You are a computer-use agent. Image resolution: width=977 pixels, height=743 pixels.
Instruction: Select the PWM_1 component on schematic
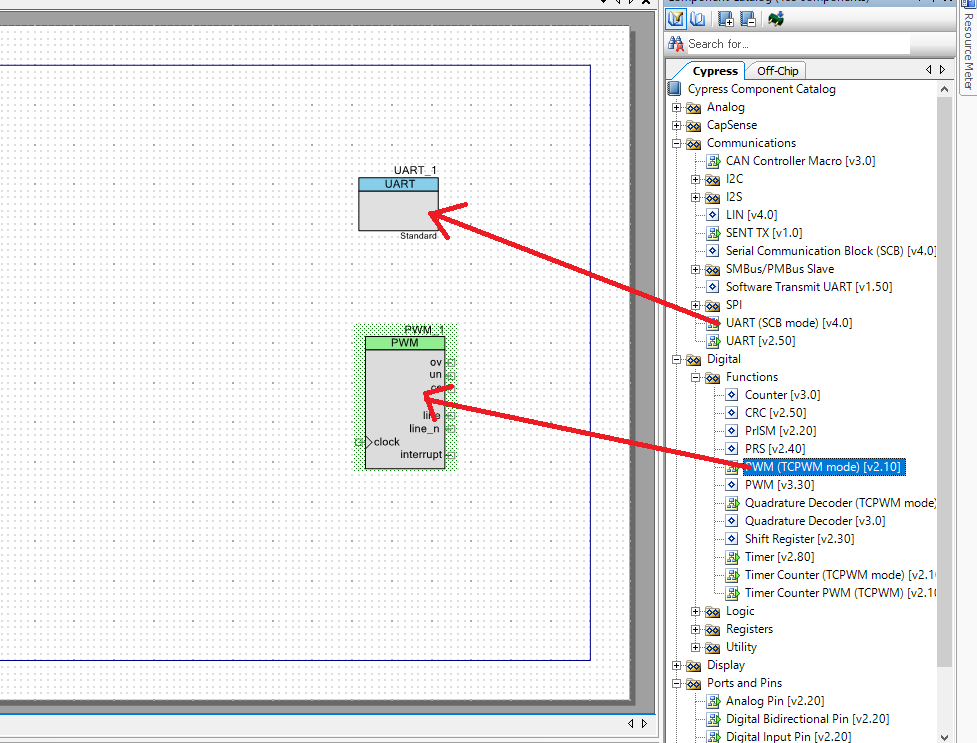(405, 403)
